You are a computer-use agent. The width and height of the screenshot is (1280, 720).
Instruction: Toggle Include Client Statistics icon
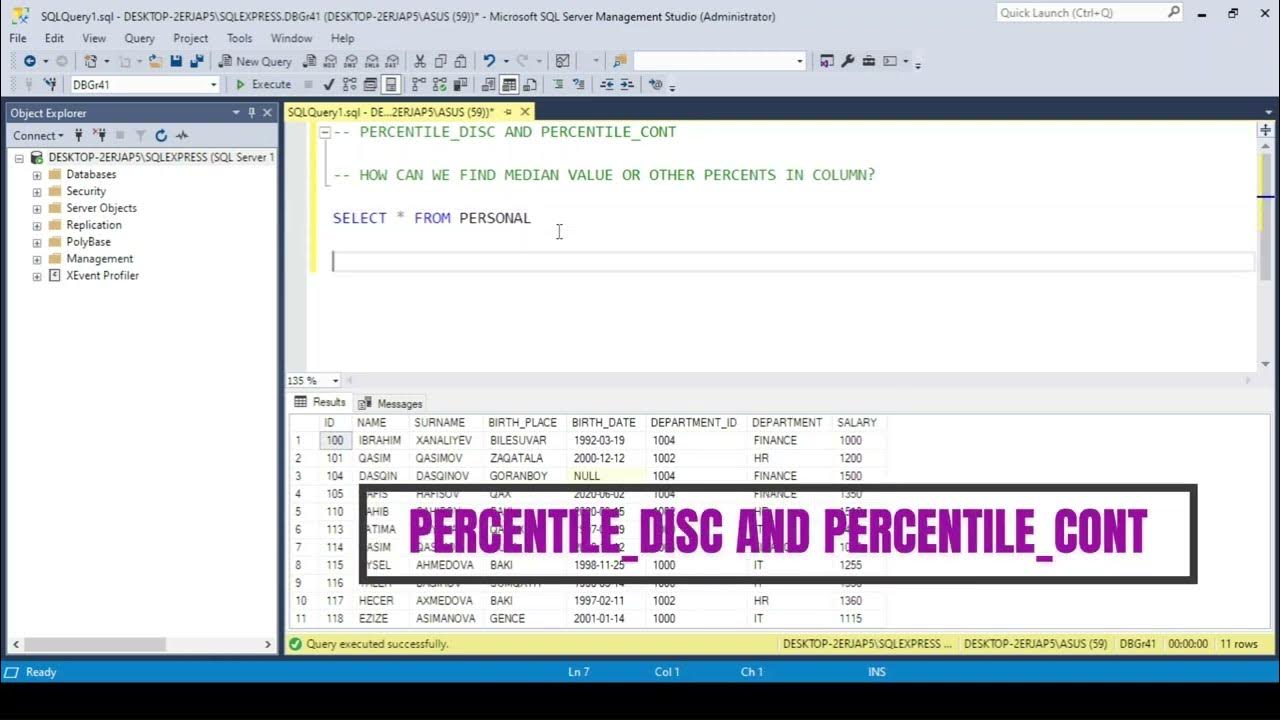point(460,85)
